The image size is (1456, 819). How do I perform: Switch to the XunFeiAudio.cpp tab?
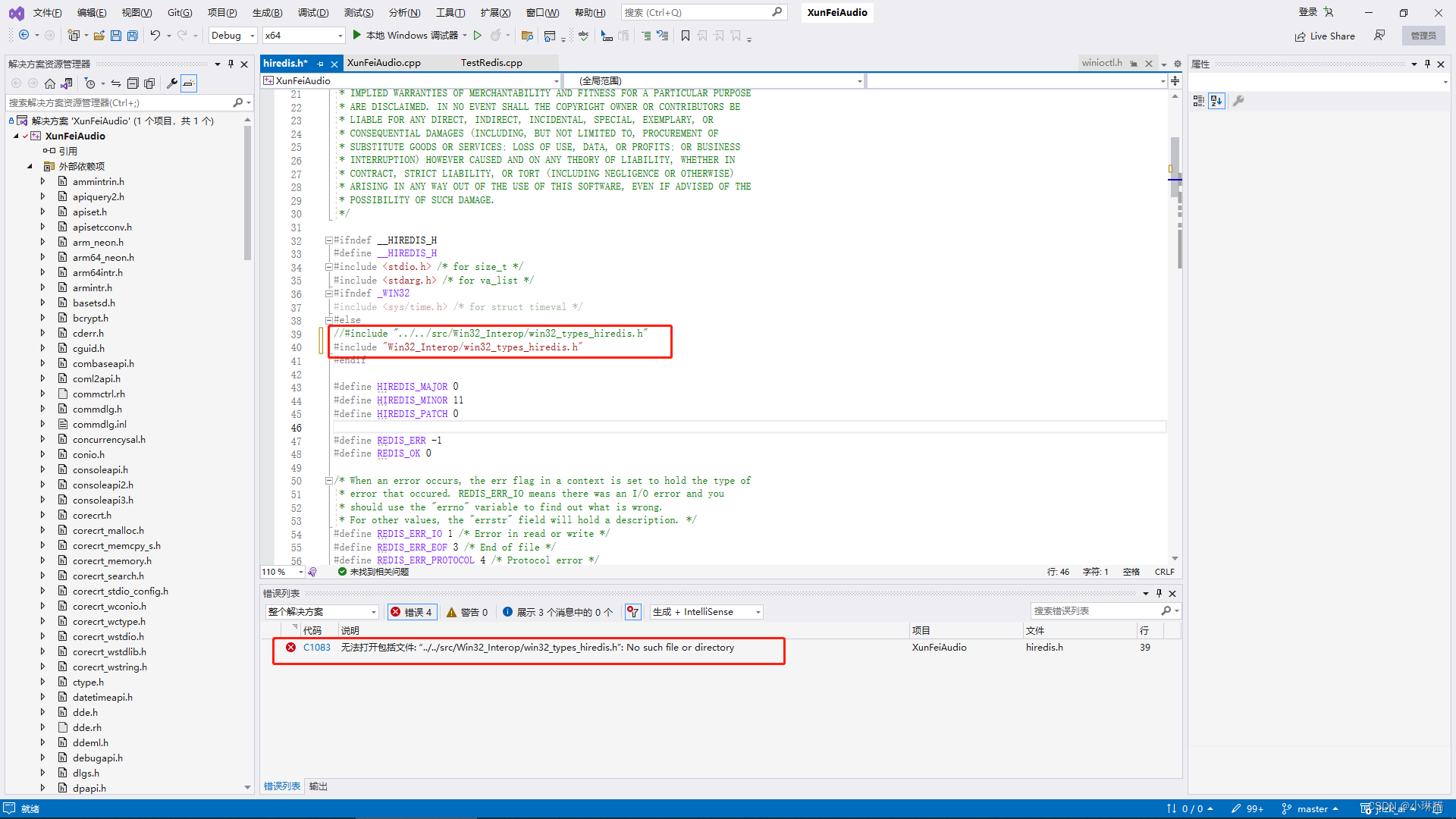(x=384, y=63)
